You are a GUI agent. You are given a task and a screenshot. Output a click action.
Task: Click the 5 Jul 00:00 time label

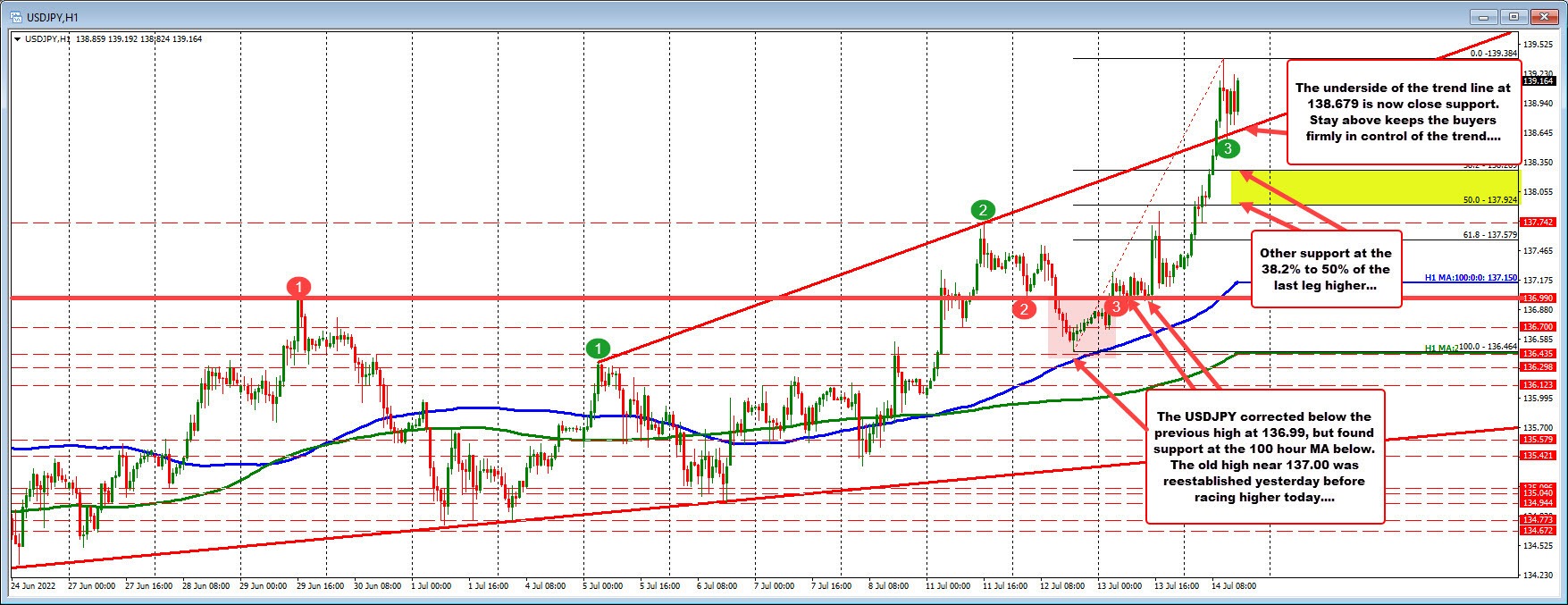(605, 586)
